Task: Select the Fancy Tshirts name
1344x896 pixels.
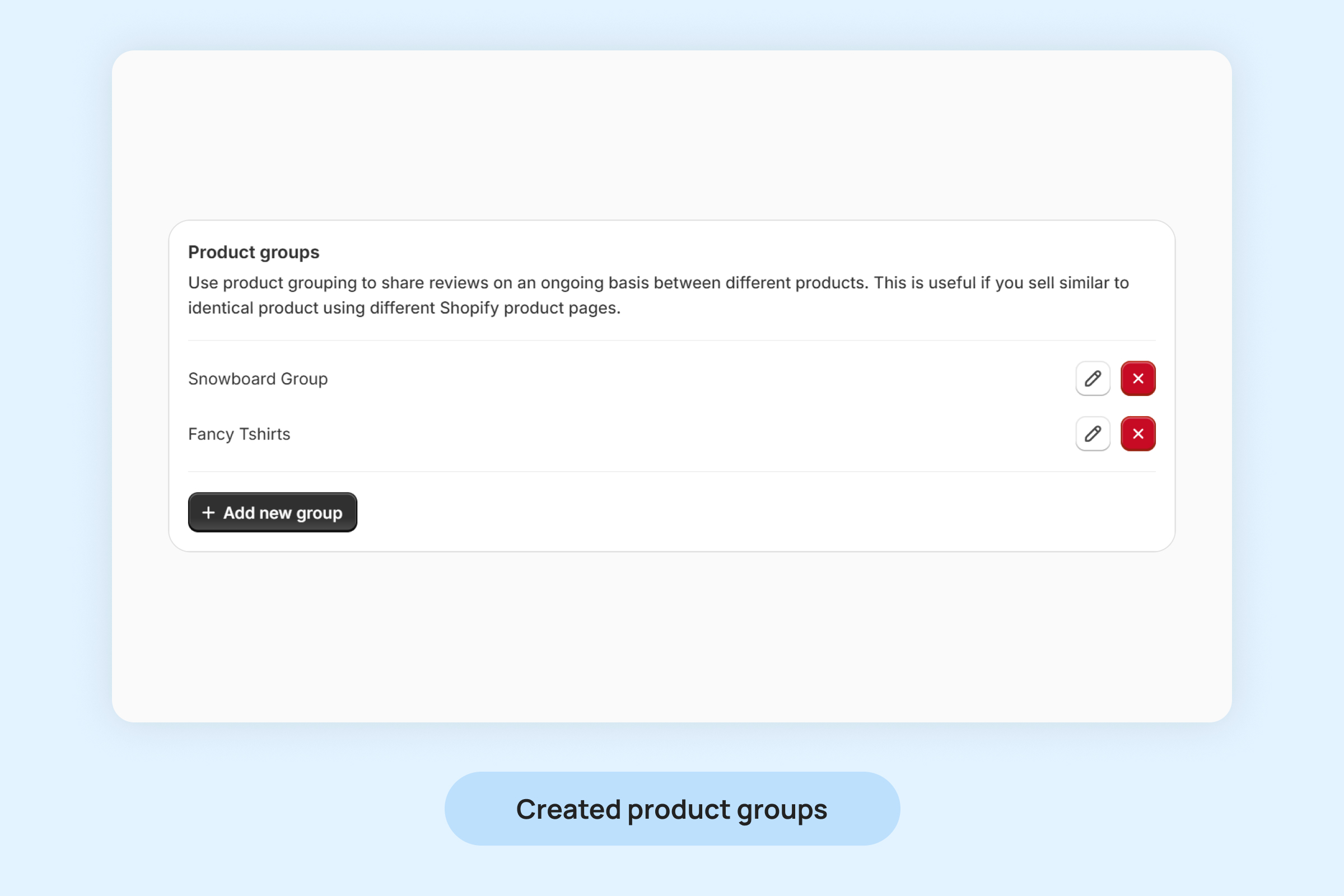Action: [x=239, y=435]
